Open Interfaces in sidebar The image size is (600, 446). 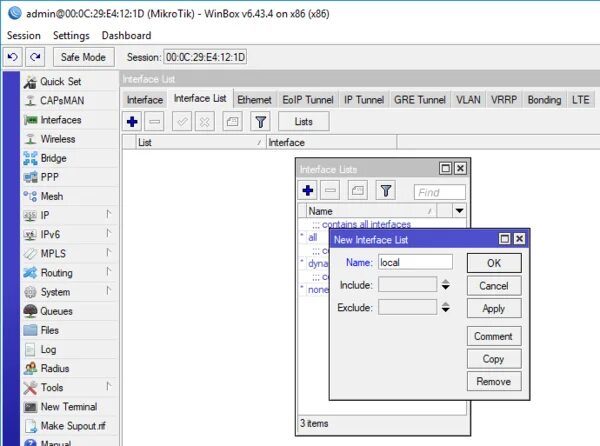[70, 120]
